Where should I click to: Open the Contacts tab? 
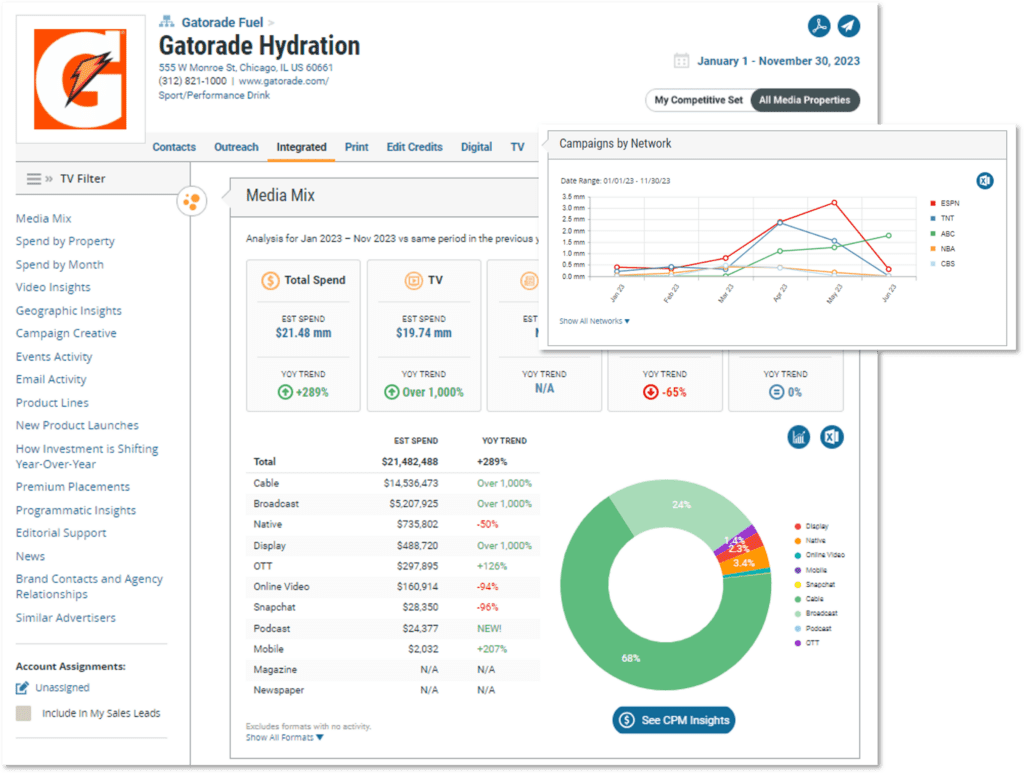[174, 147]
